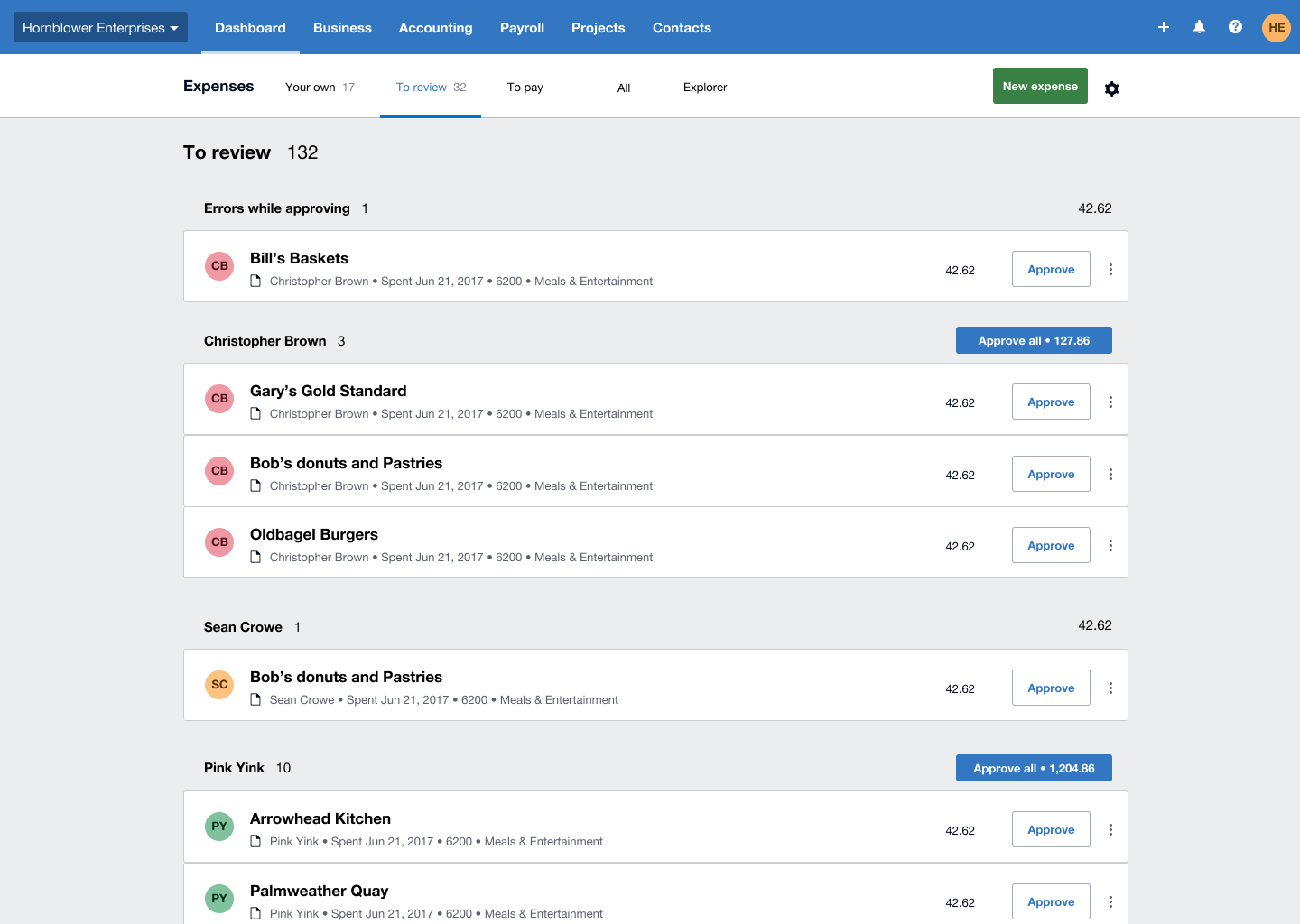Select the Explorer tab

pos(704,88)
